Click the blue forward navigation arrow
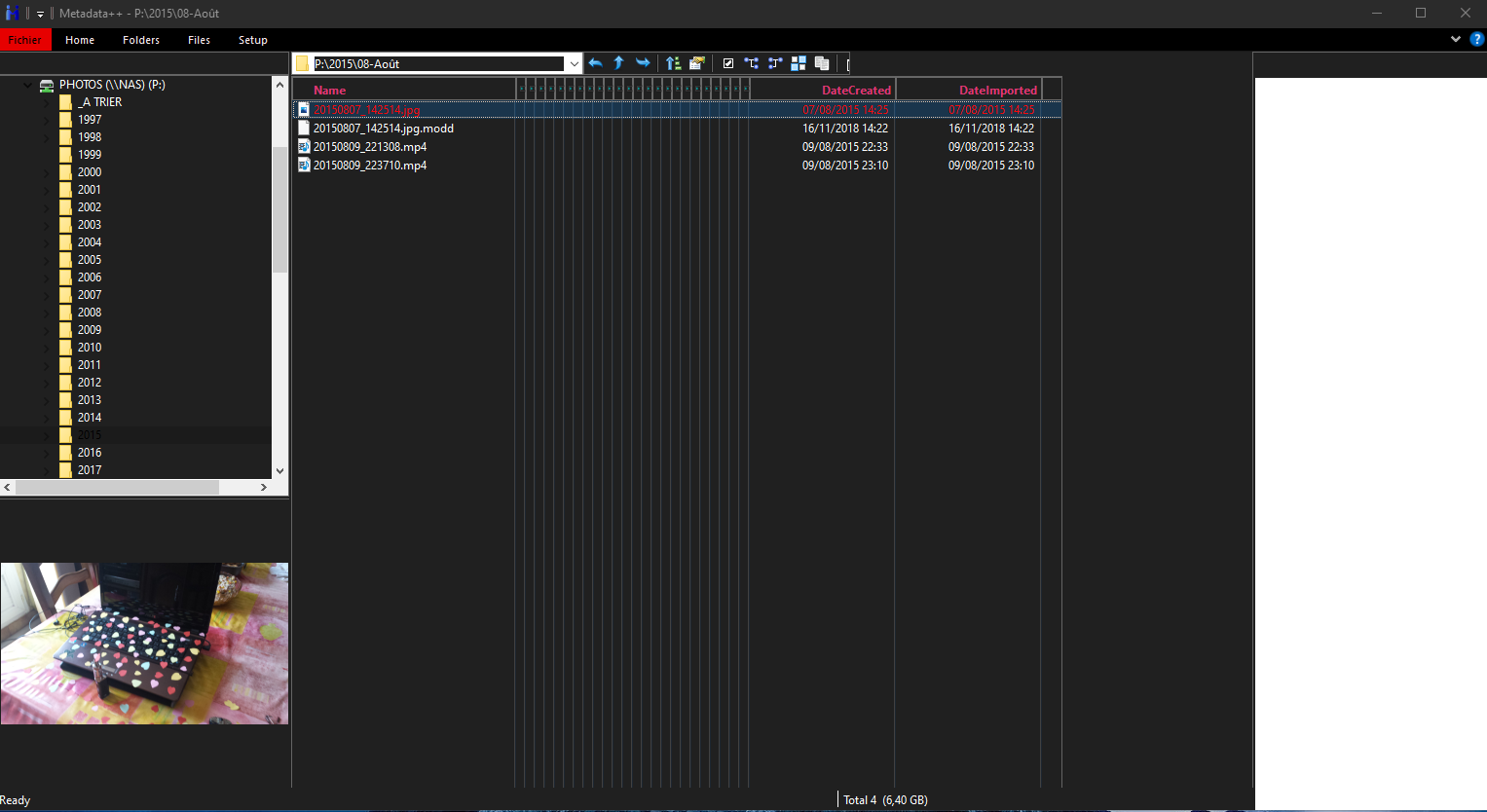Image resolution: width=1487 pixels, height=812 pixels. (643, 63)
